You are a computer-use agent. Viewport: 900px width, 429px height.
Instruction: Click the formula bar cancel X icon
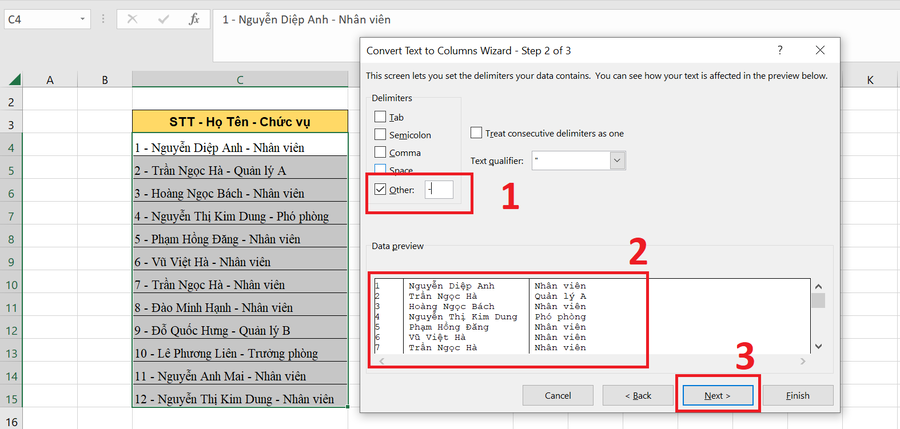point(133,19)
